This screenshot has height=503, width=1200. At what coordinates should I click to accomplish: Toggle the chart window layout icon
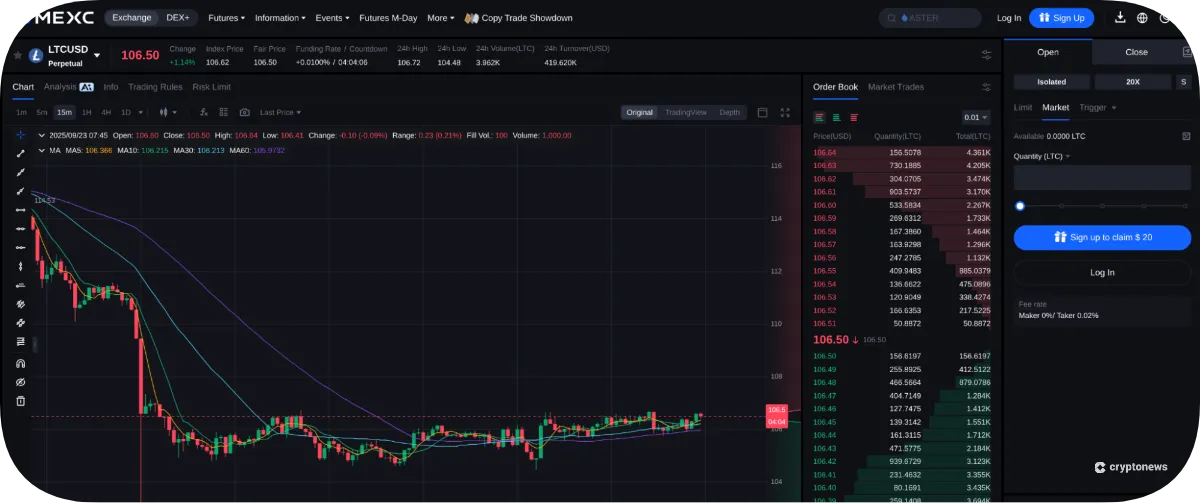point(763,112)
